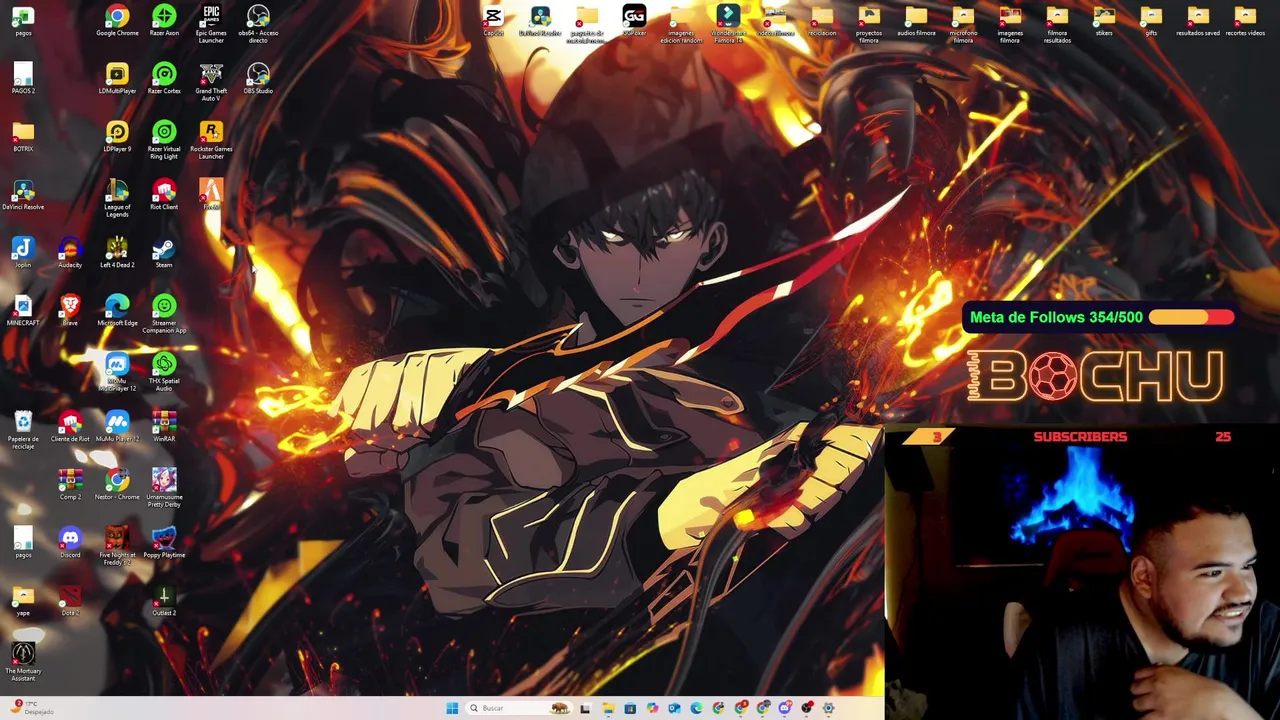The width and height of the screenshot is (1280, 720).
Task: Open the Wondershare Filmora 14 shortcut
Action: click(x=728, y=24)
